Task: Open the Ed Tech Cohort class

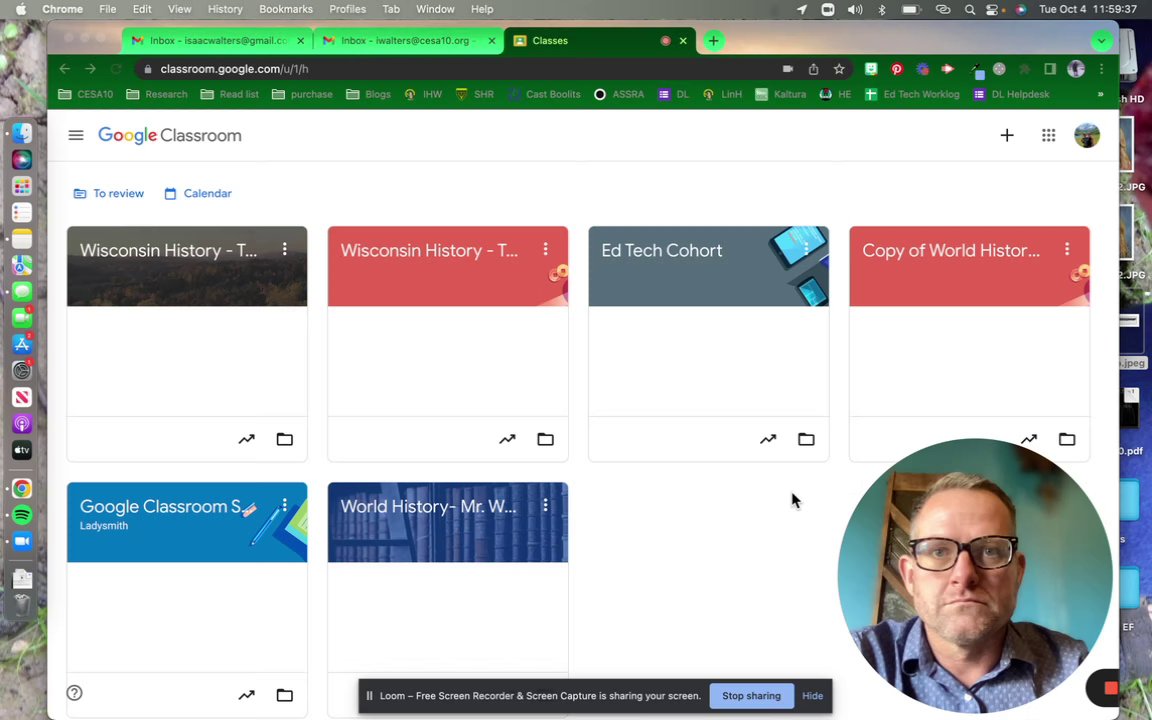Action: point(661,251)
